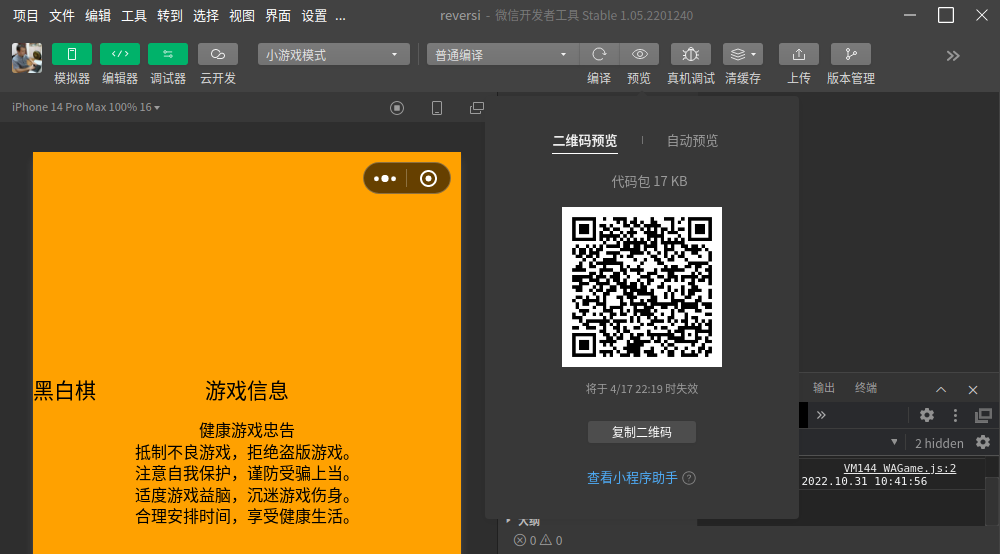Viewport: 1000px width, 554px height.
Task: Click the menu bar ellipsis for more menus
Action: click(341, 16)
